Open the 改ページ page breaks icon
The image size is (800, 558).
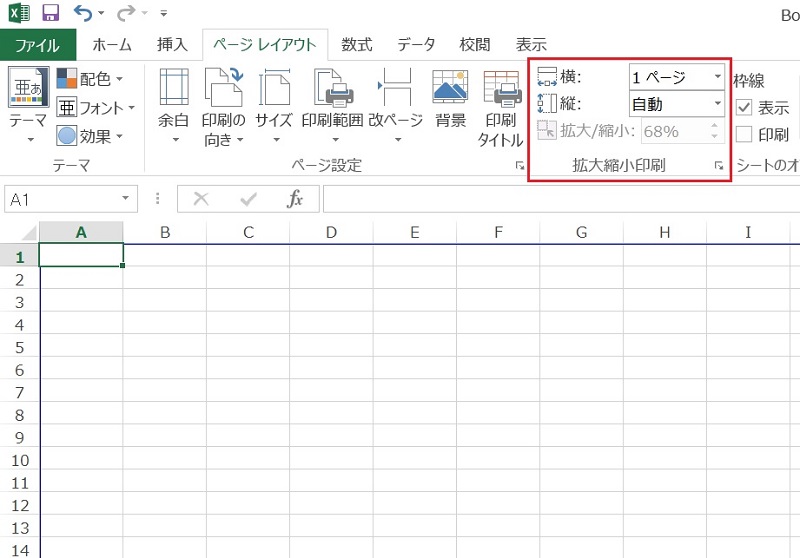(x=396, y=88)
